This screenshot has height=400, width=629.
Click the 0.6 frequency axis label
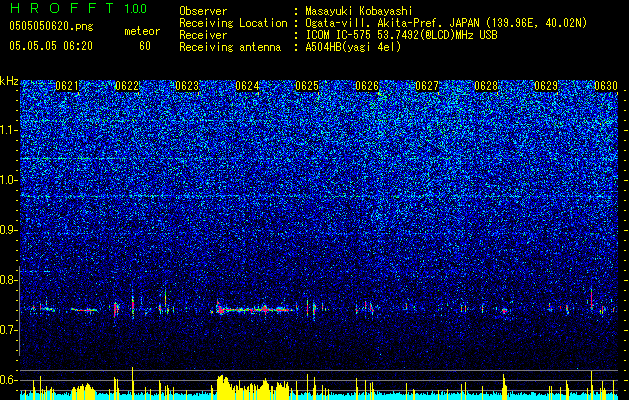click(9, 380)
